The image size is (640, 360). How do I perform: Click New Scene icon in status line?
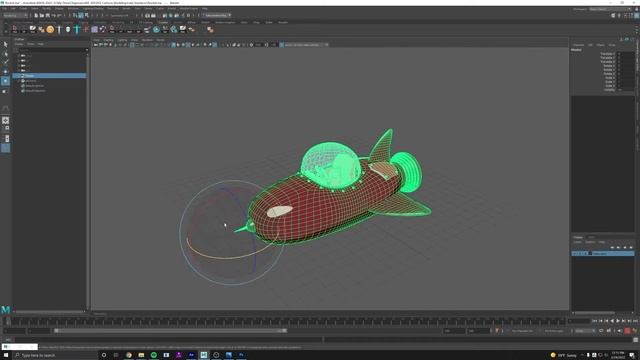tap(36, 16)
